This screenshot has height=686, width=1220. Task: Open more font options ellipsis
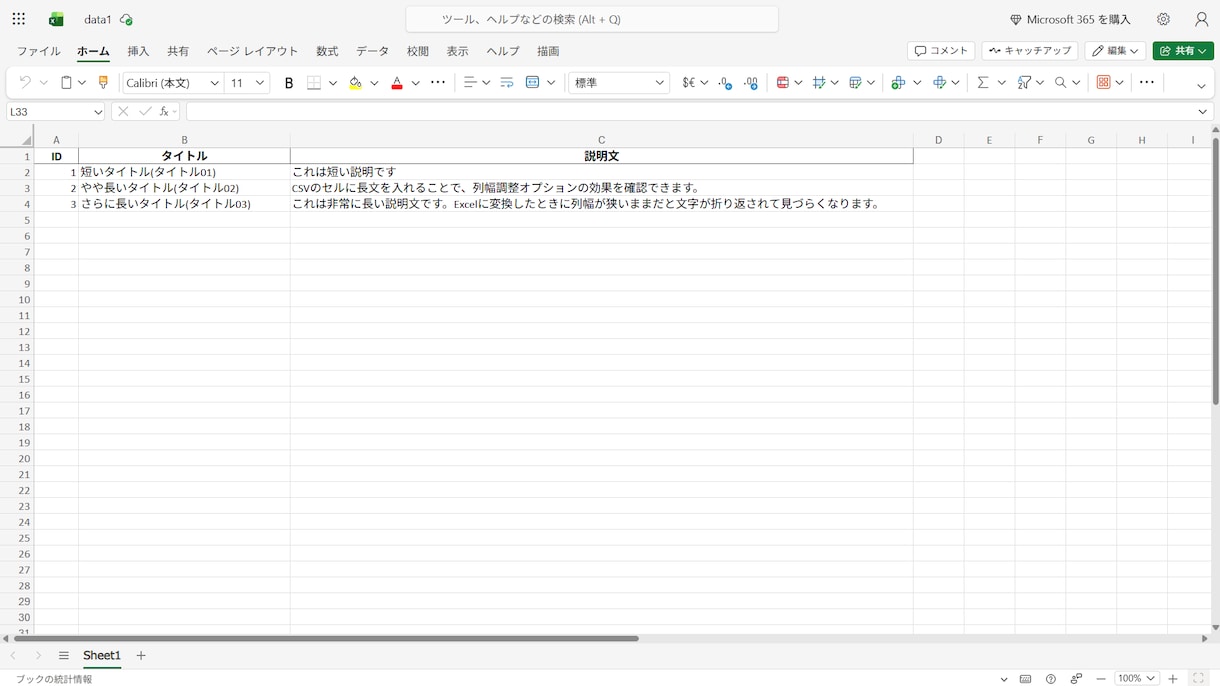pos(438,83)
